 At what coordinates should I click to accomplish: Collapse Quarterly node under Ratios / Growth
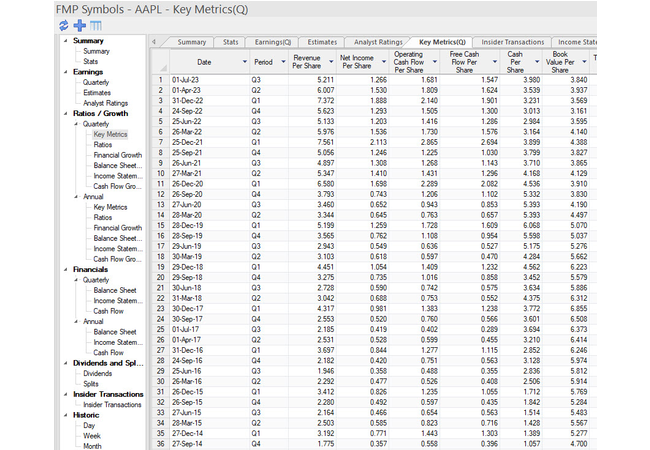pyautogui.click(x=76, y=124)
